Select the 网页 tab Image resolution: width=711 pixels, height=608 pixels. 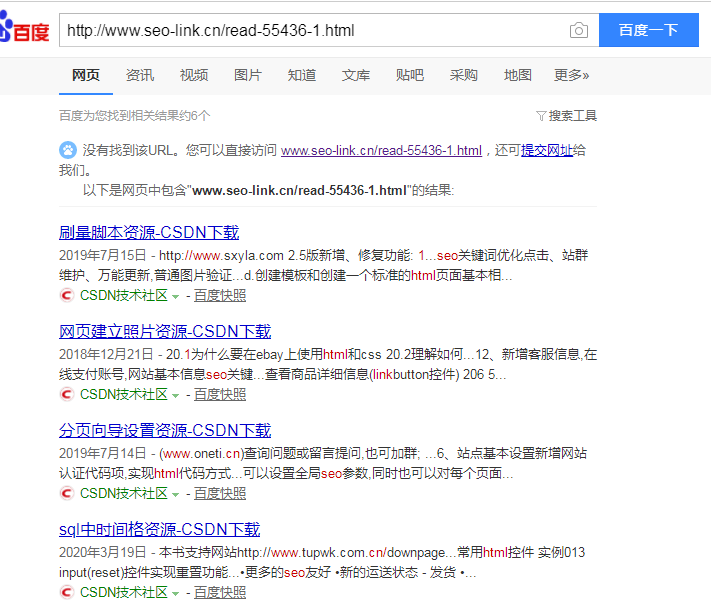(x=86, y=75)
